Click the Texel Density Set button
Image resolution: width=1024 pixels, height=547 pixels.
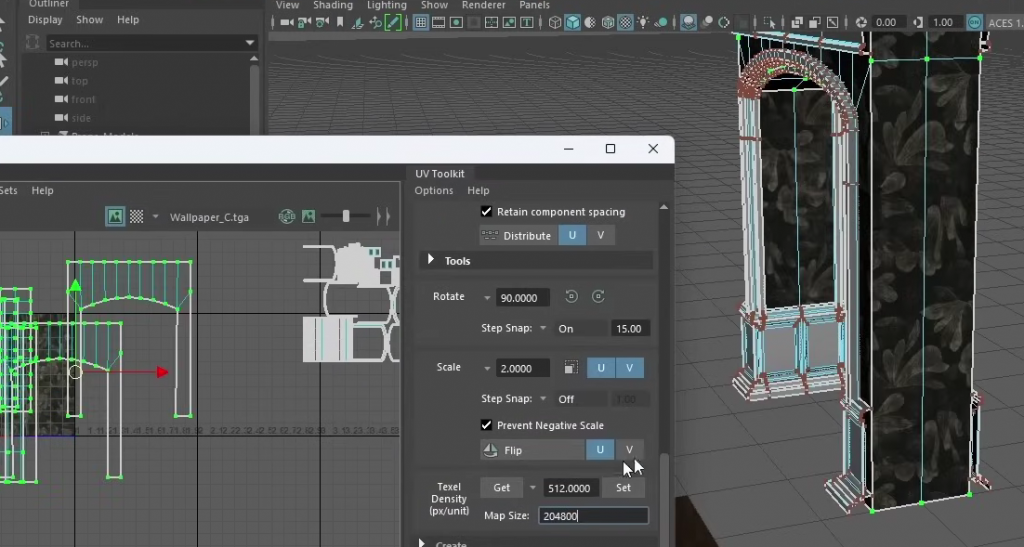coord(623,488)
